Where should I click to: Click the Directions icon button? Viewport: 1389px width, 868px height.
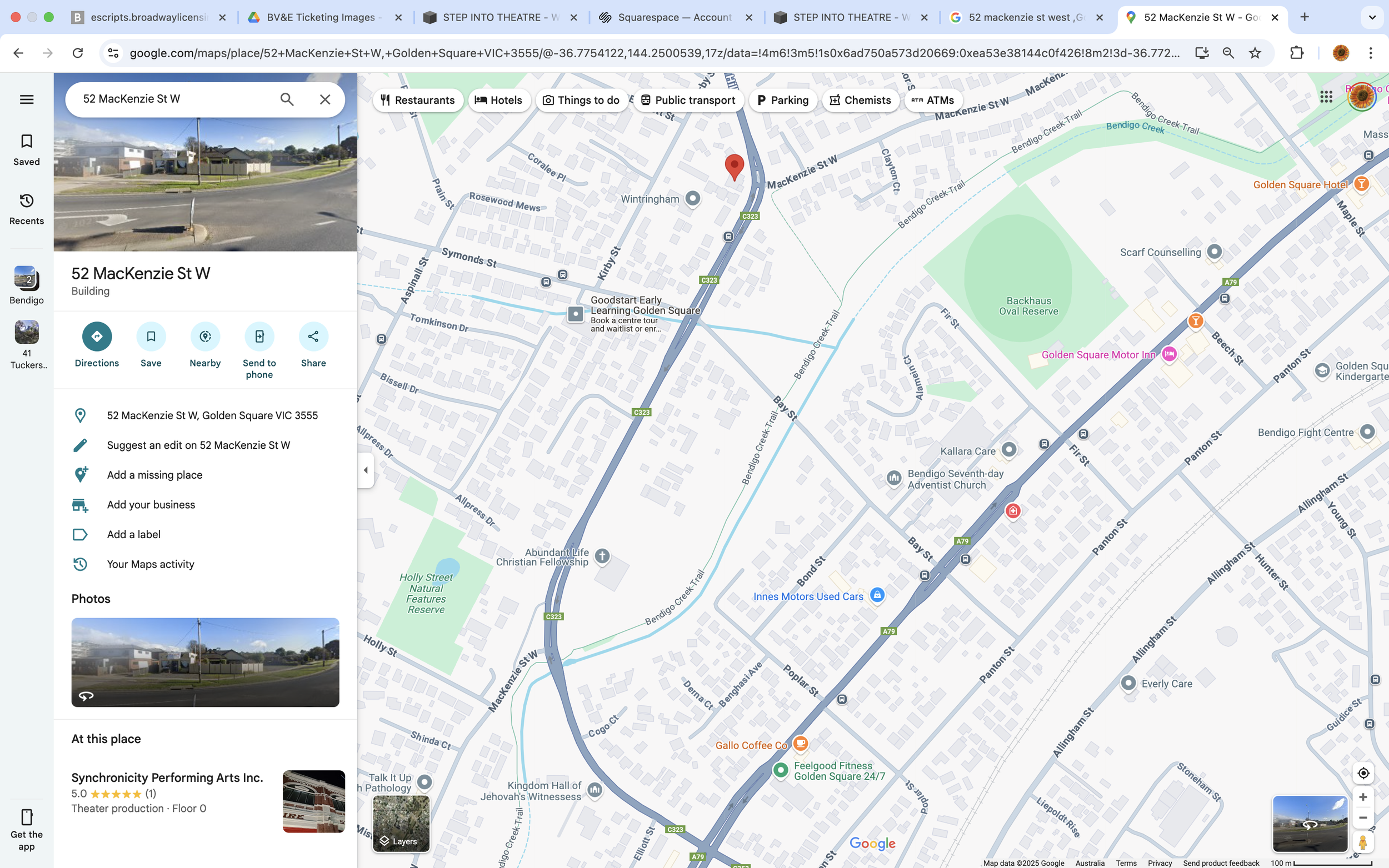[x=97, y=337]
